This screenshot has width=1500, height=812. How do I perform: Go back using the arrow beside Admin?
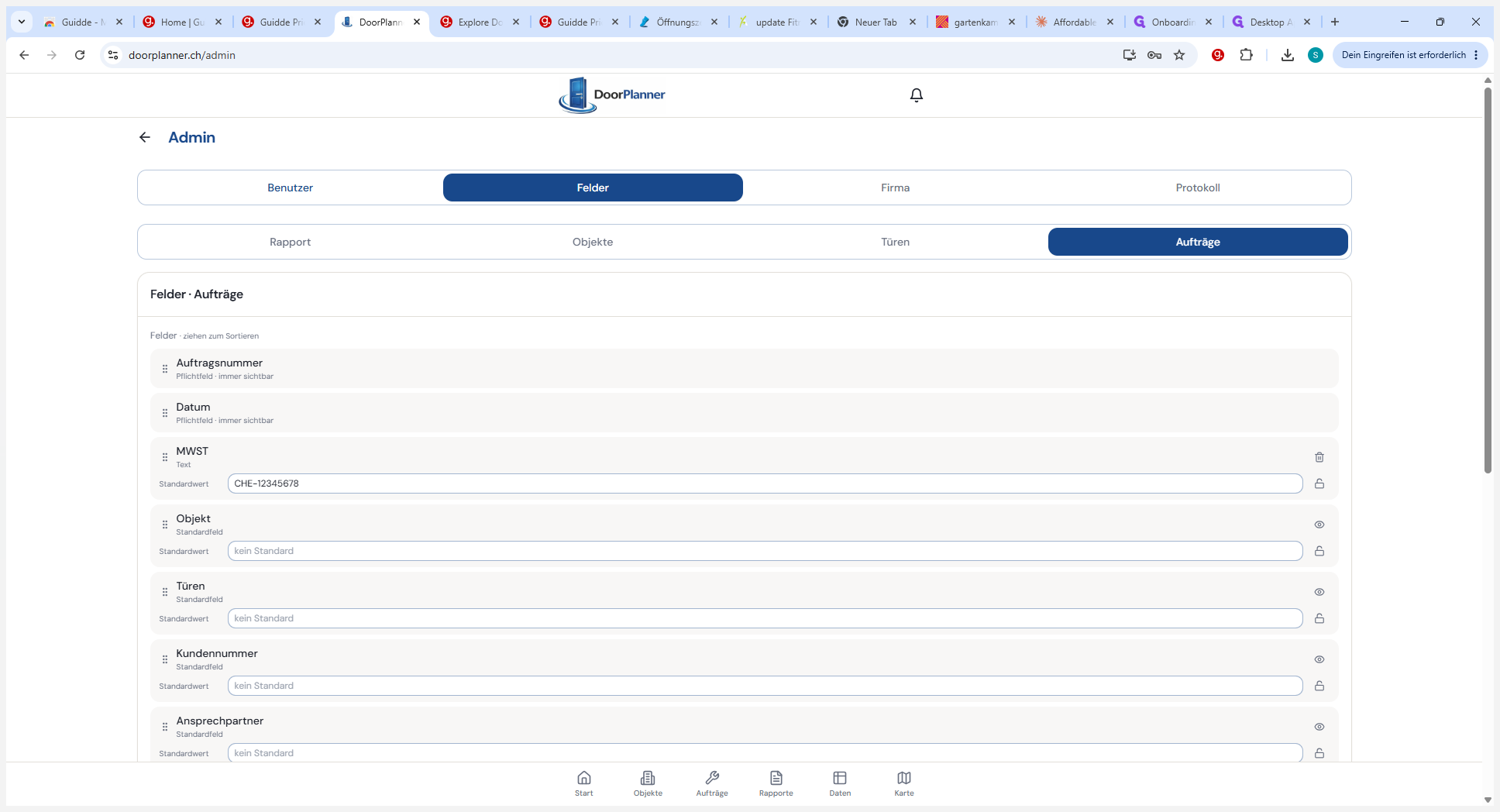point(145,137)
